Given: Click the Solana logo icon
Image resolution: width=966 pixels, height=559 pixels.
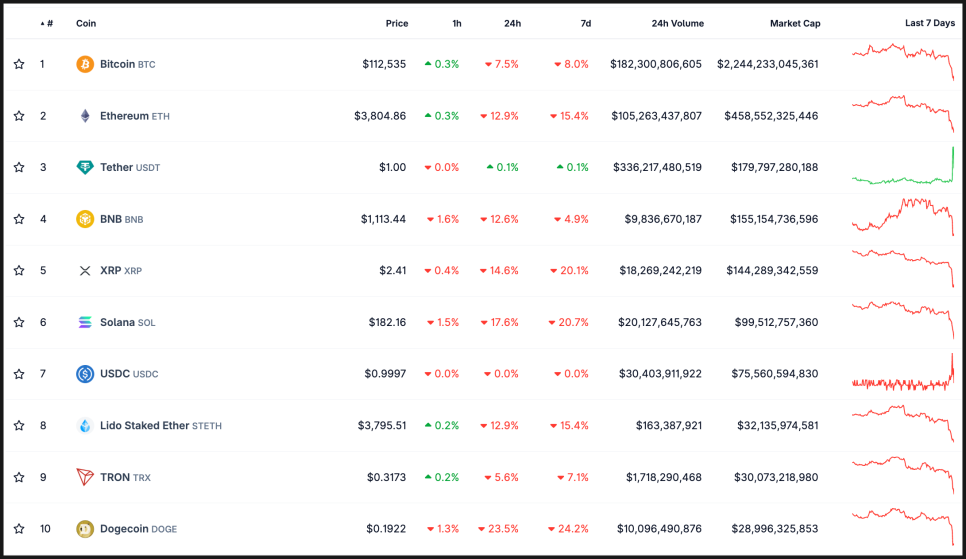Looking at the screenshot, I should pyautogui.click(x=85, y=322).
